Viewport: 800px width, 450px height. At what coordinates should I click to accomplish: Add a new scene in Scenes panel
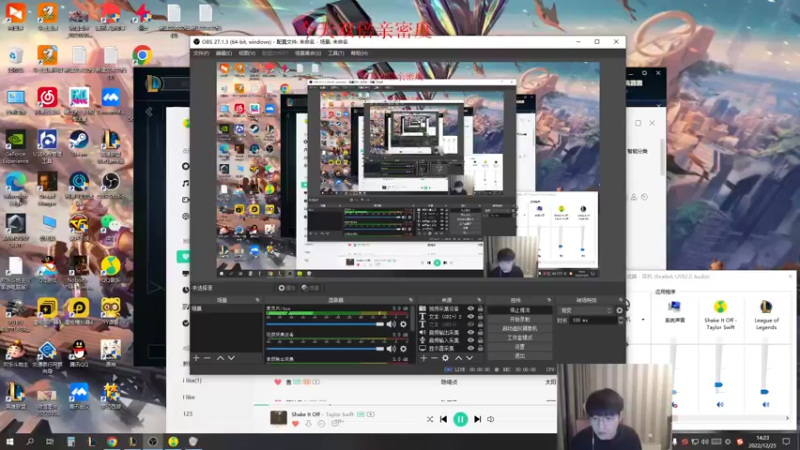[x=196, y=358]
